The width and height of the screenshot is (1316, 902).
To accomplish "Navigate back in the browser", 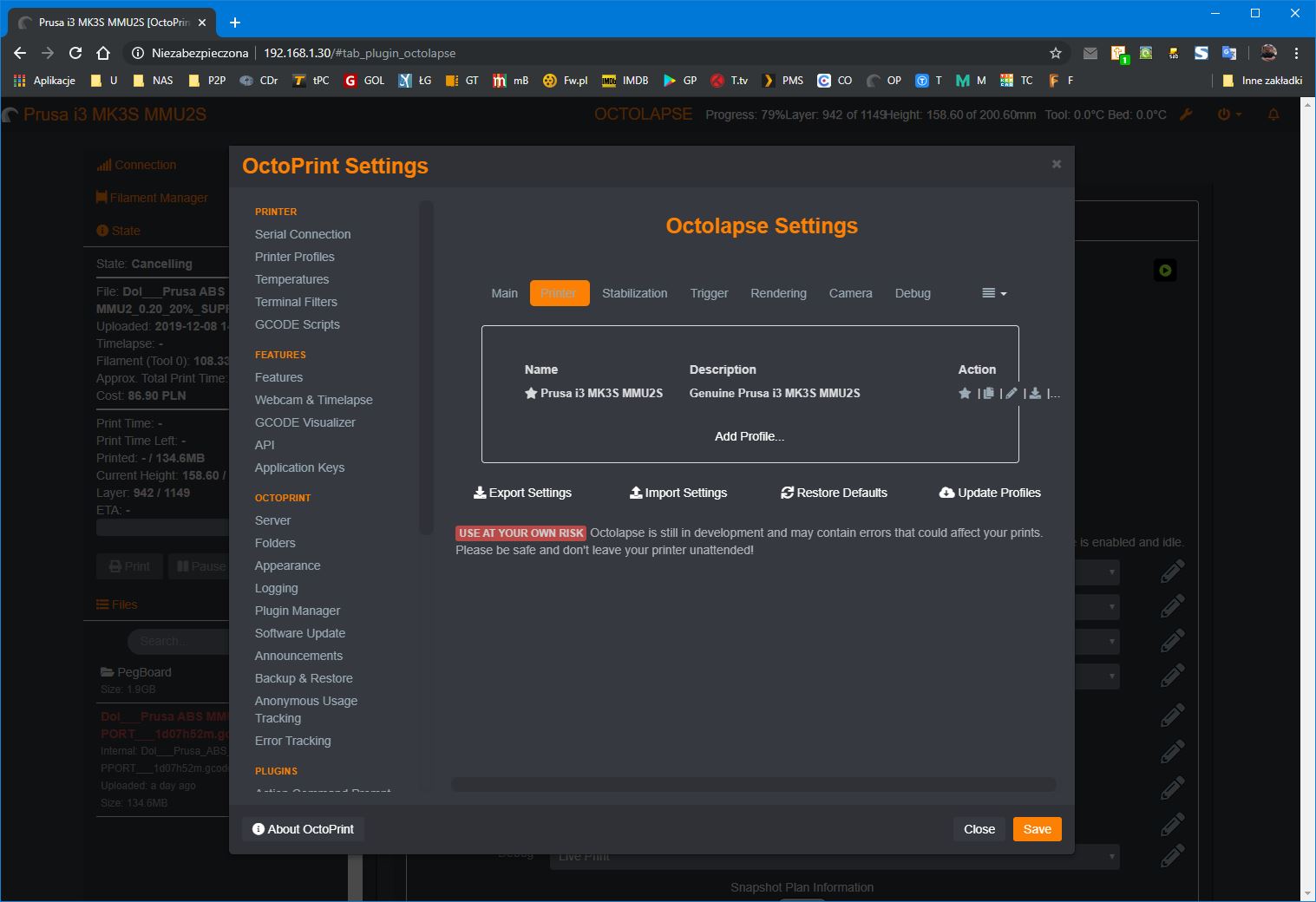I will (x=20, y=53).
